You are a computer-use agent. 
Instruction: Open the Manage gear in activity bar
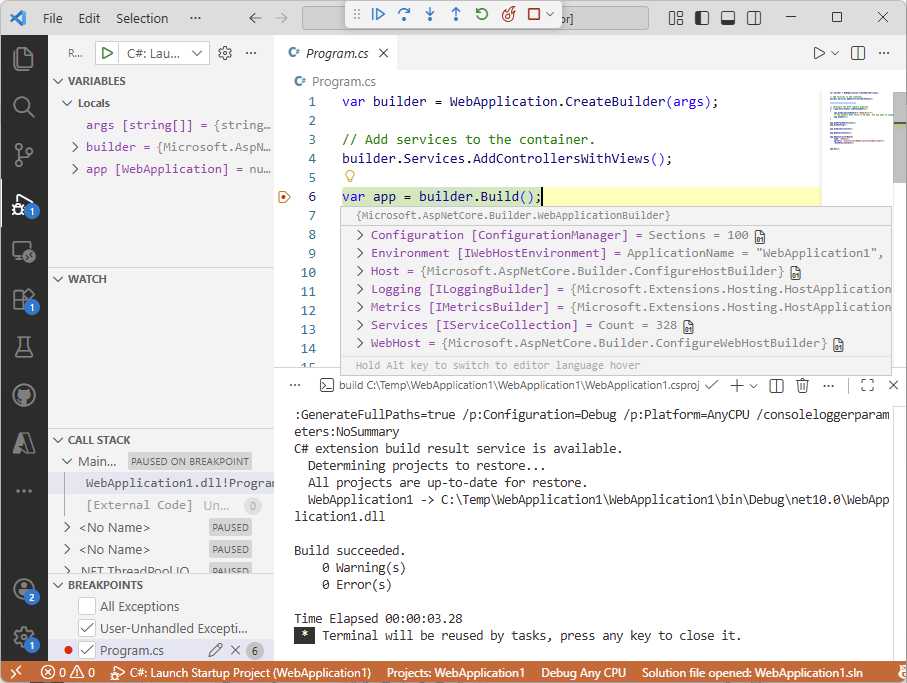23,638
